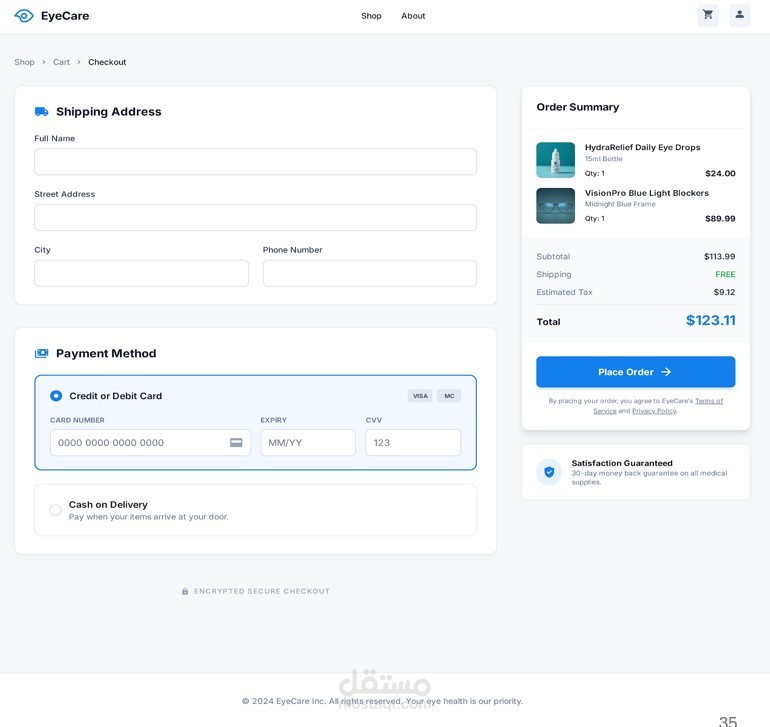Click the Place Order button
This screenshot has height=727, width=770.
(635, 372)
